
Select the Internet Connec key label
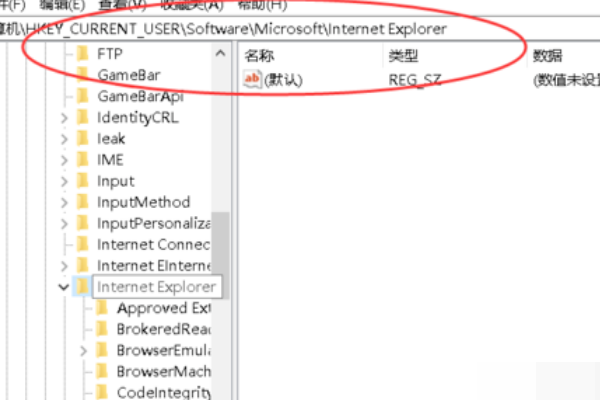click(153, 245)
